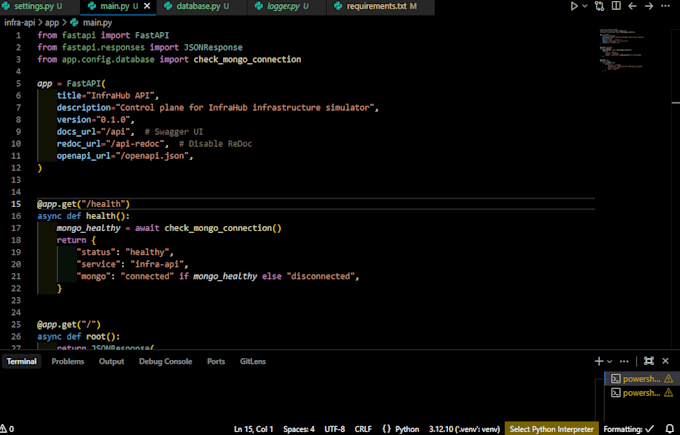Switch to logger.py tab
Viewport: 680px width, 435px height.
pyautogui.click(x=288, y=6)
